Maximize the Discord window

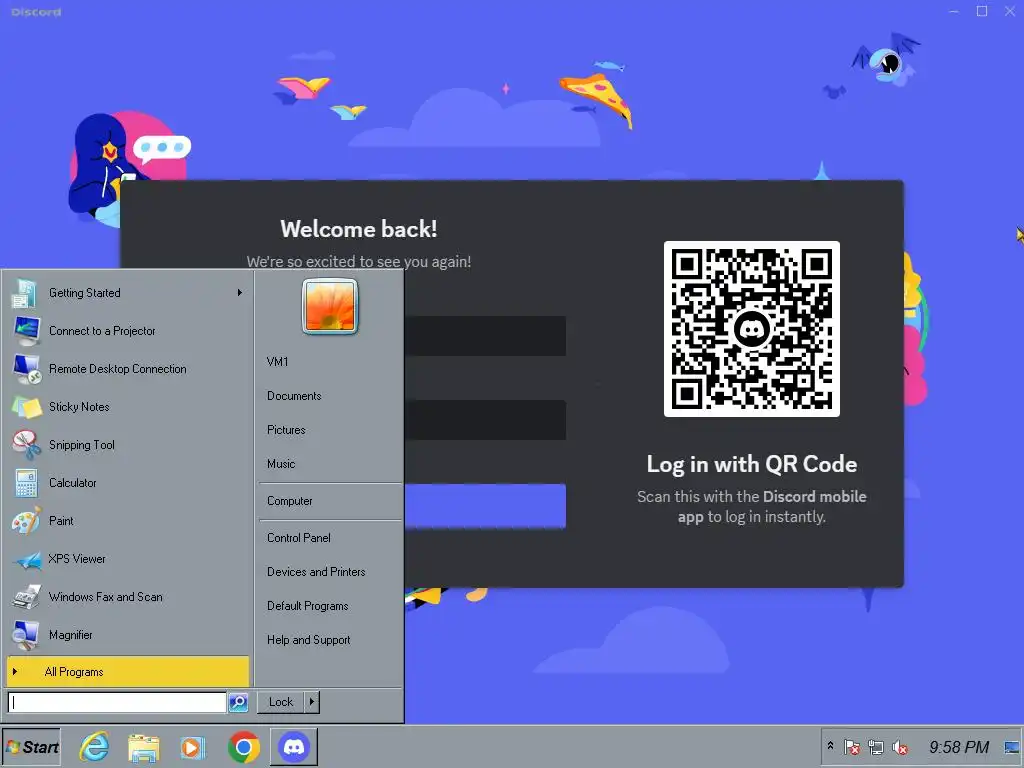coord(982,11)
